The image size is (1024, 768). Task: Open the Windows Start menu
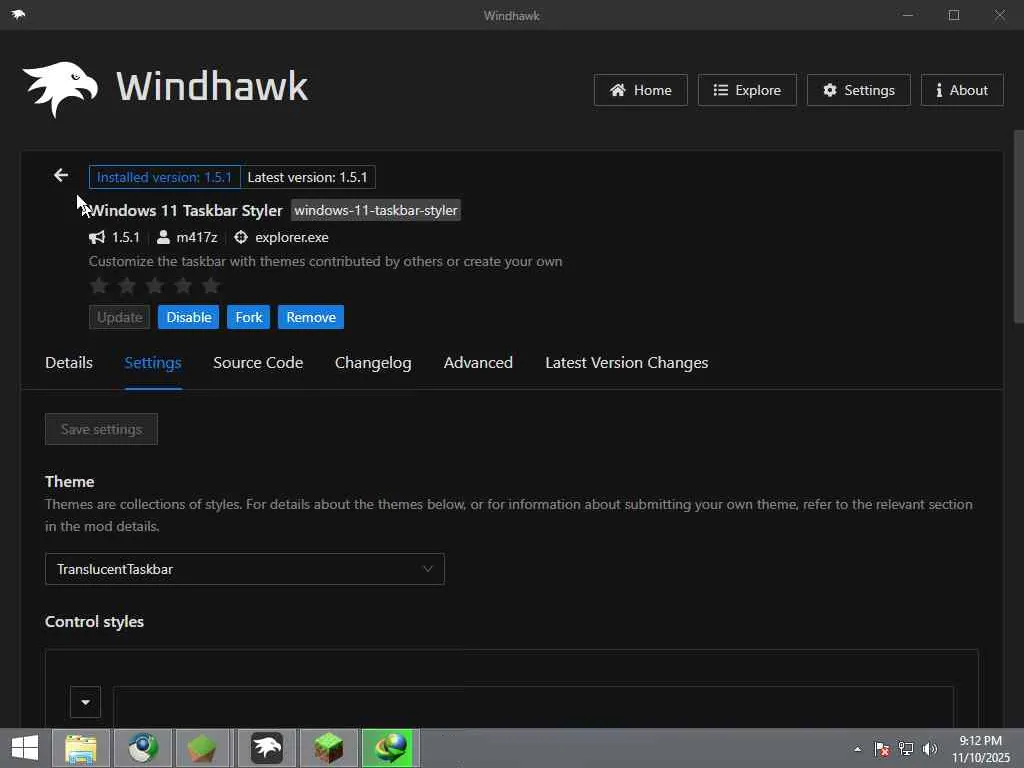click(x=25, y=748)
